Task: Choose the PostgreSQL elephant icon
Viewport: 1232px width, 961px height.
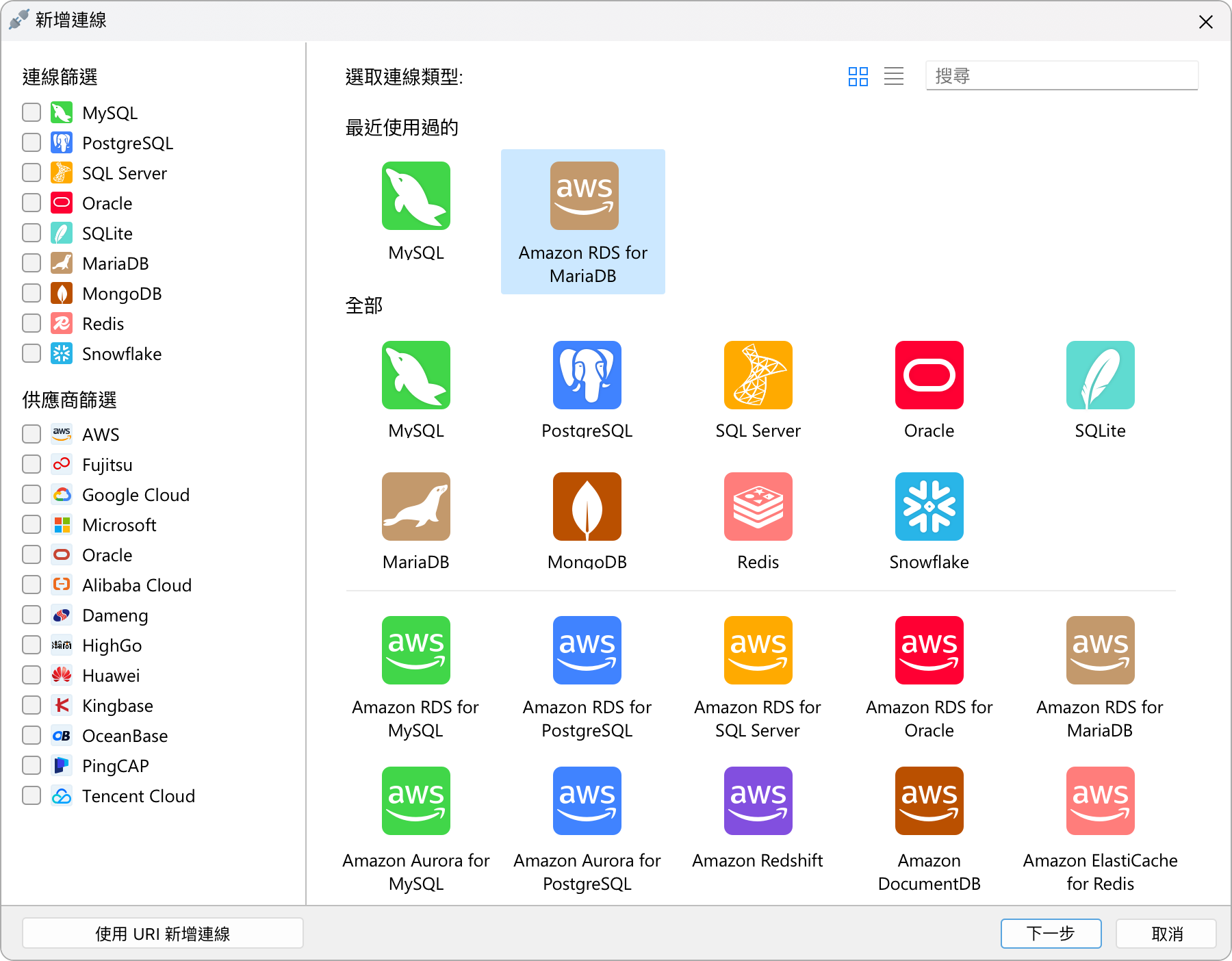Action: (587, 375)
